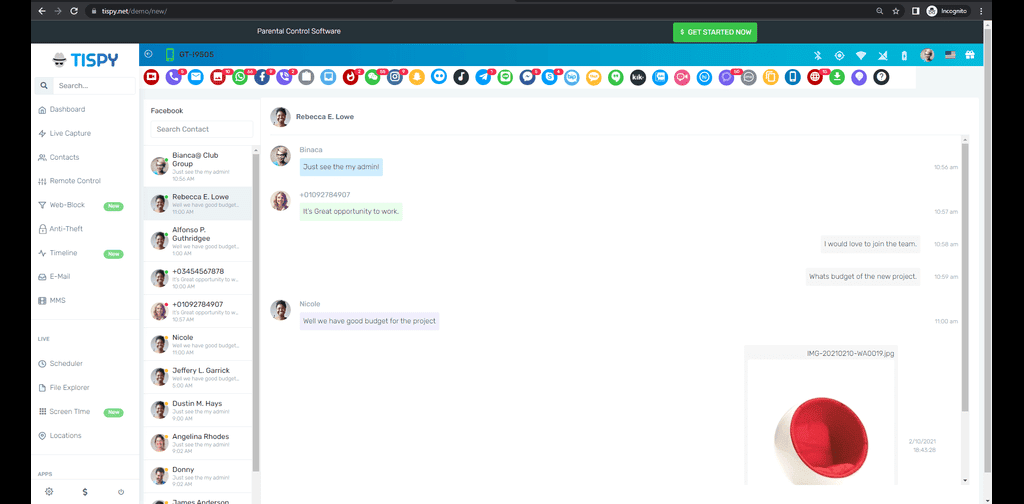Open the LINE messenger icon
Viewport: 1024px width, 504px height.
click(x=505, y=77)
